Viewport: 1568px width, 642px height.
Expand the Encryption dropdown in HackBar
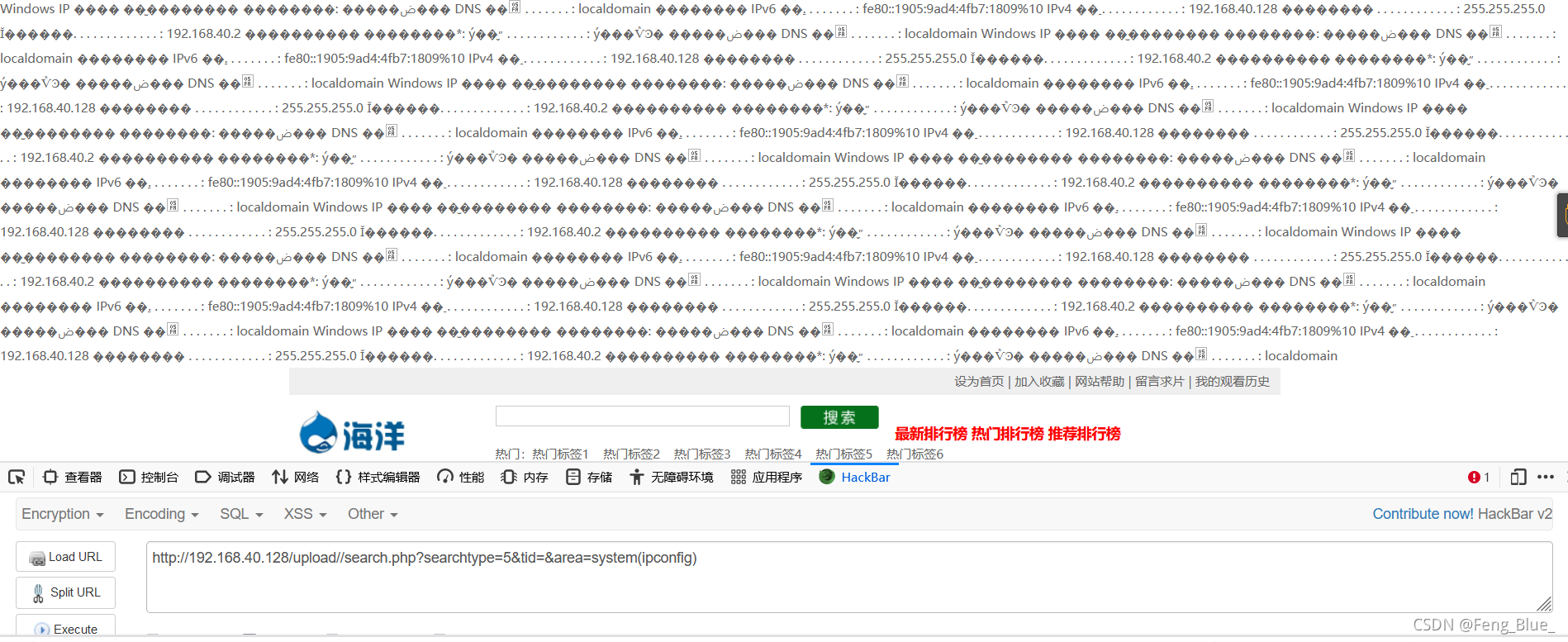point(63,514)
